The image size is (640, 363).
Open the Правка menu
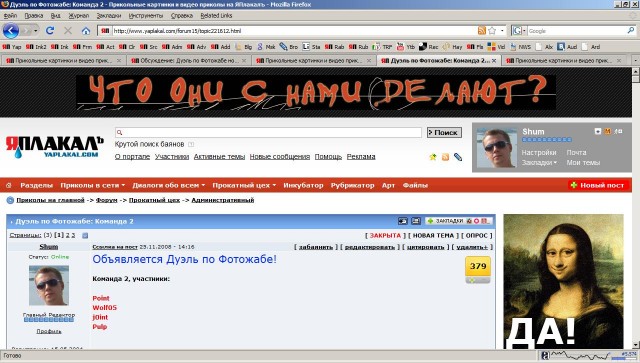tap(33, 16)
